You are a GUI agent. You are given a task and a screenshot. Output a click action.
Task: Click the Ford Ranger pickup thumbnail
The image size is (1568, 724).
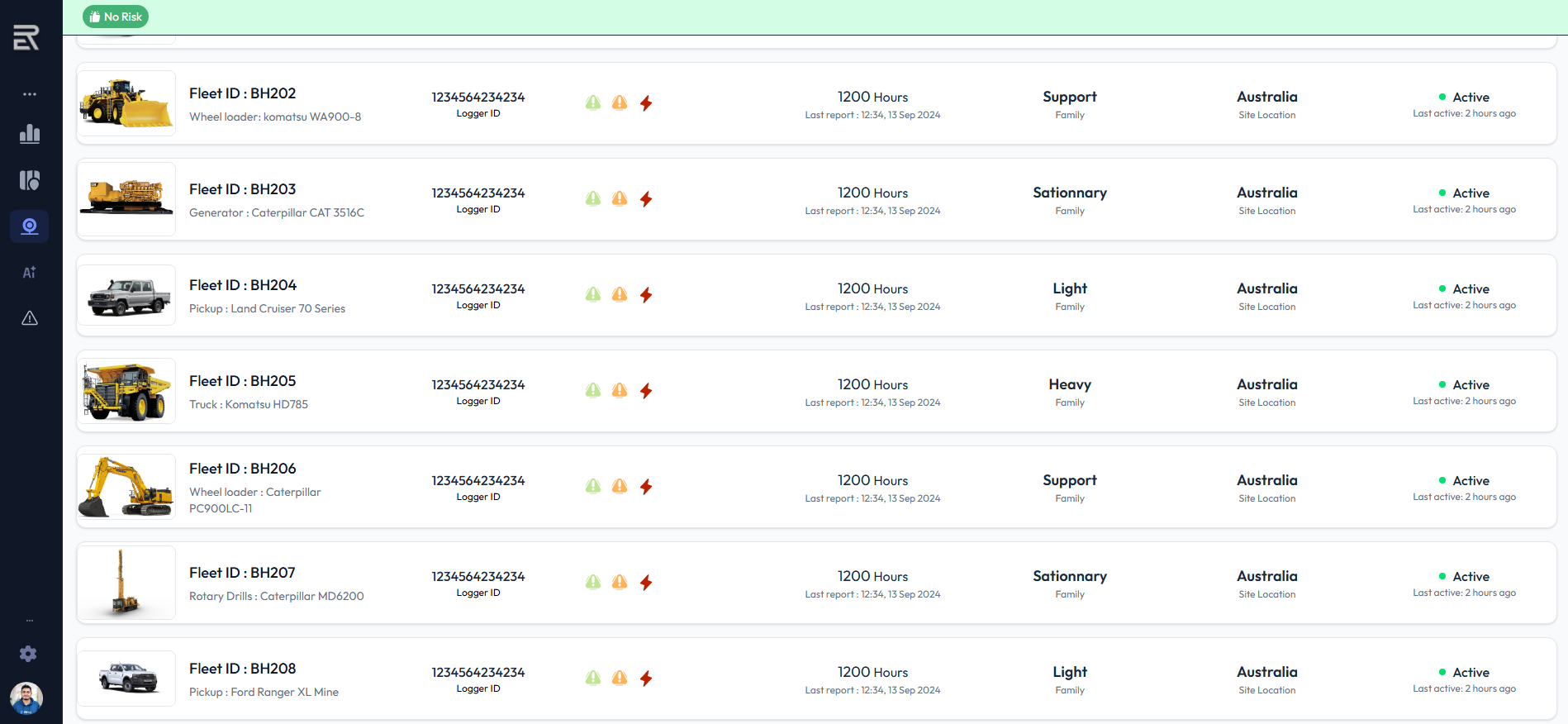point(126,679)
